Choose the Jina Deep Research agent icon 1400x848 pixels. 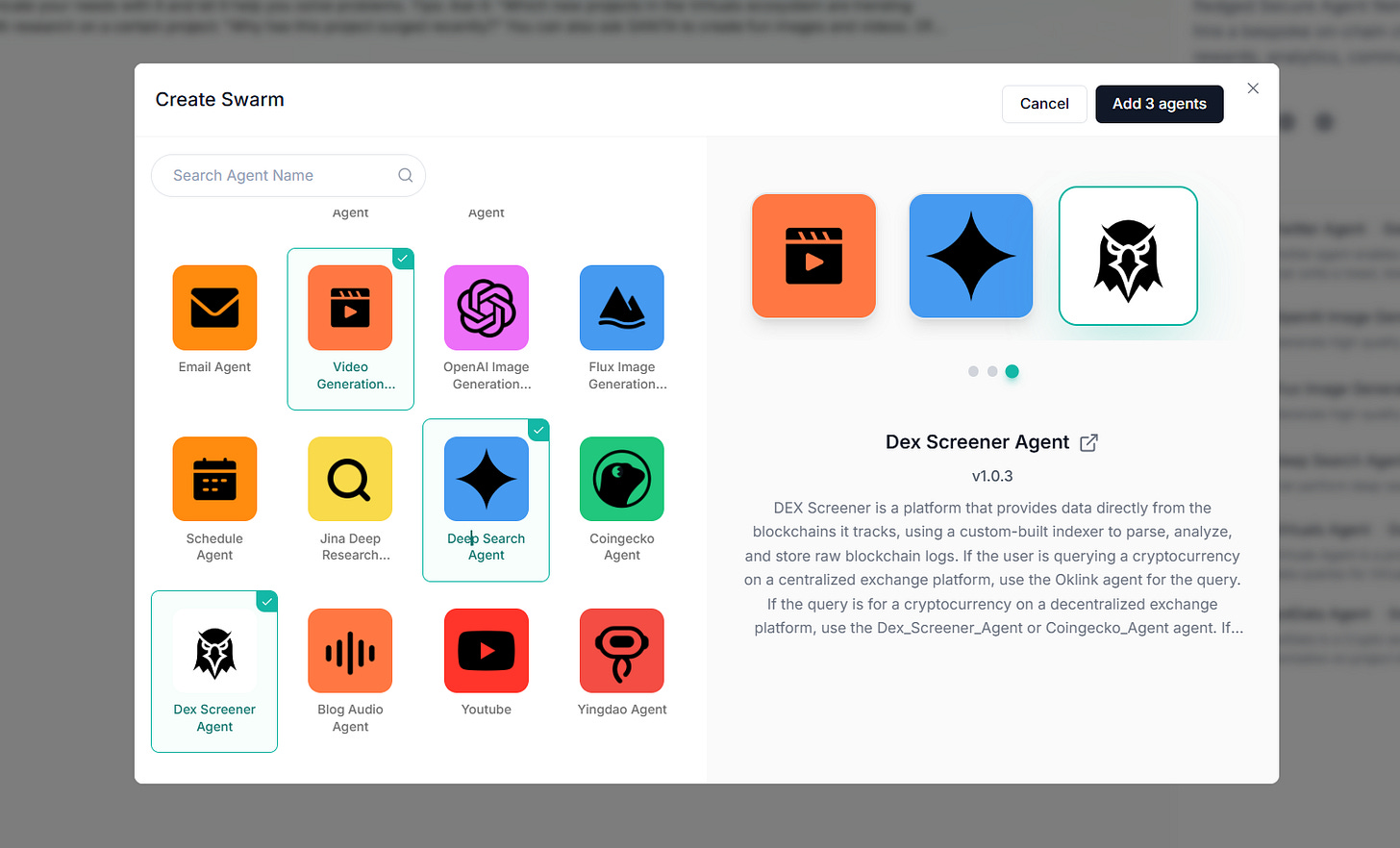350,479
